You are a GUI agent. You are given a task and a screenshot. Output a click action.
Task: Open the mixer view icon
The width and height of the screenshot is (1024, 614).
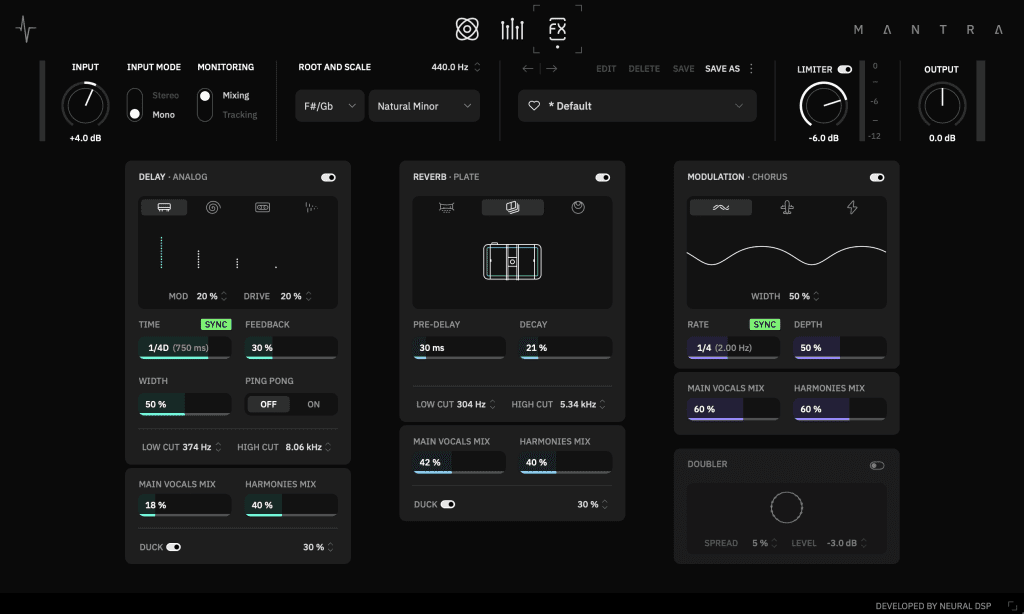512,30
